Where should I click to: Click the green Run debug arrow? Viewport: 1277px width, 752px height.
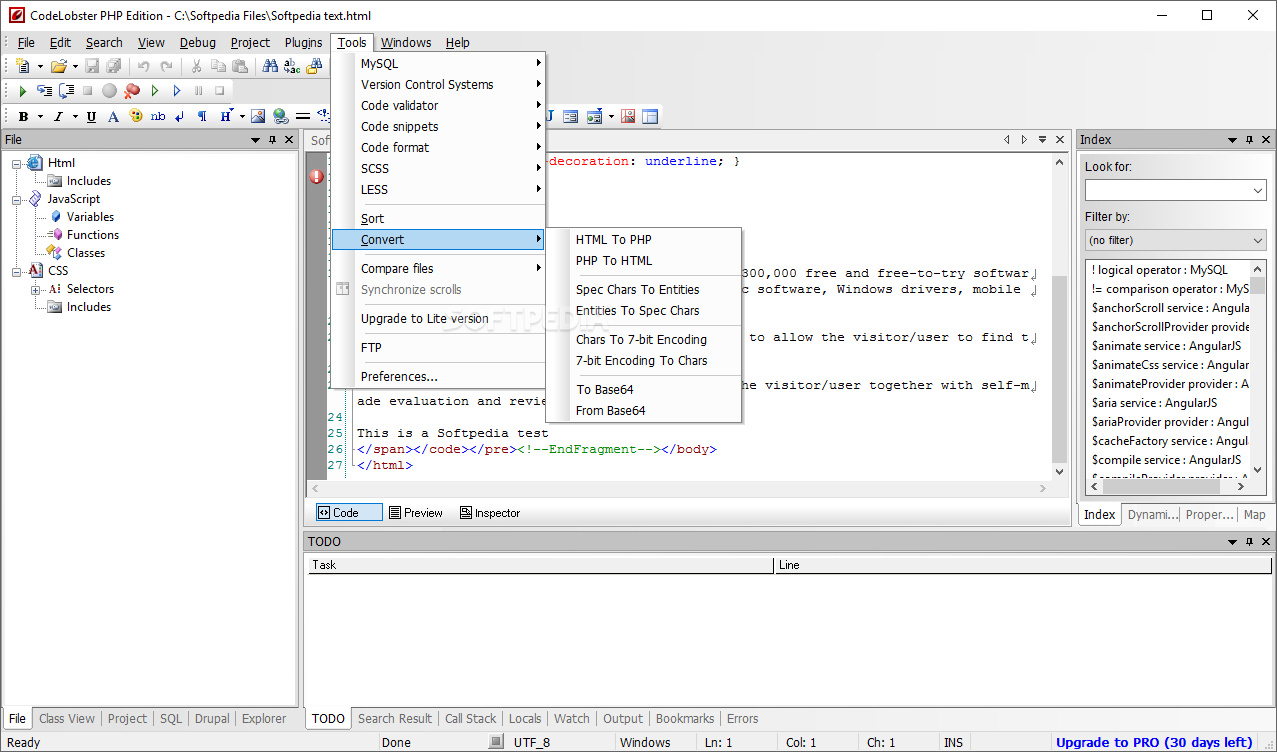23,90
